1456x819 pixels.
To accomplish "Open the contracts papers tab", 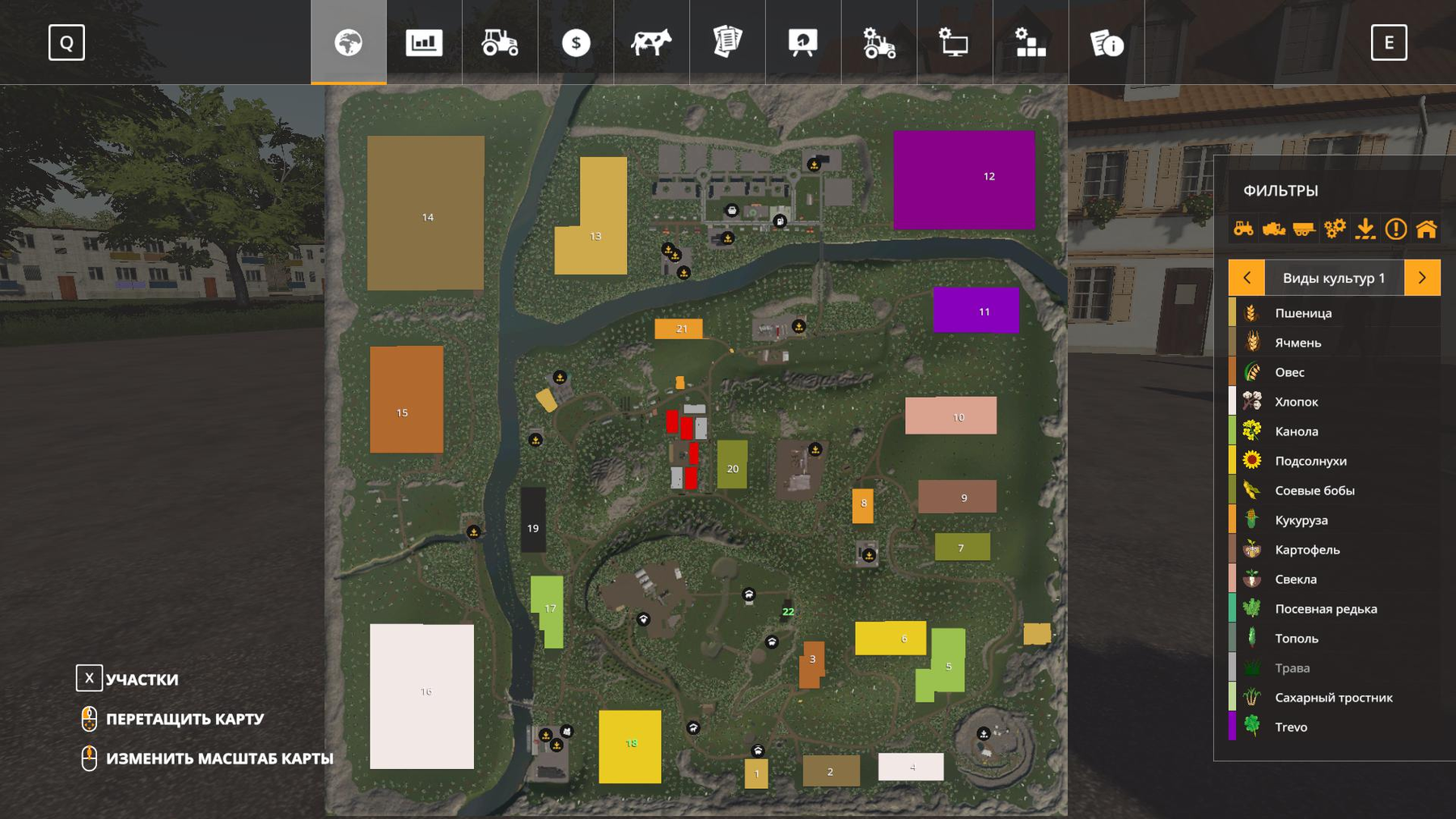I will 727,42.
